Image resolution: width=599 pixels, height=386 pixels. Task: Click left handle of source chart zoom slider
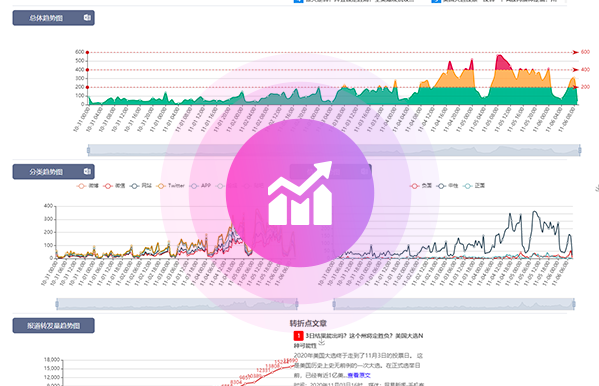tap(57, 304)
